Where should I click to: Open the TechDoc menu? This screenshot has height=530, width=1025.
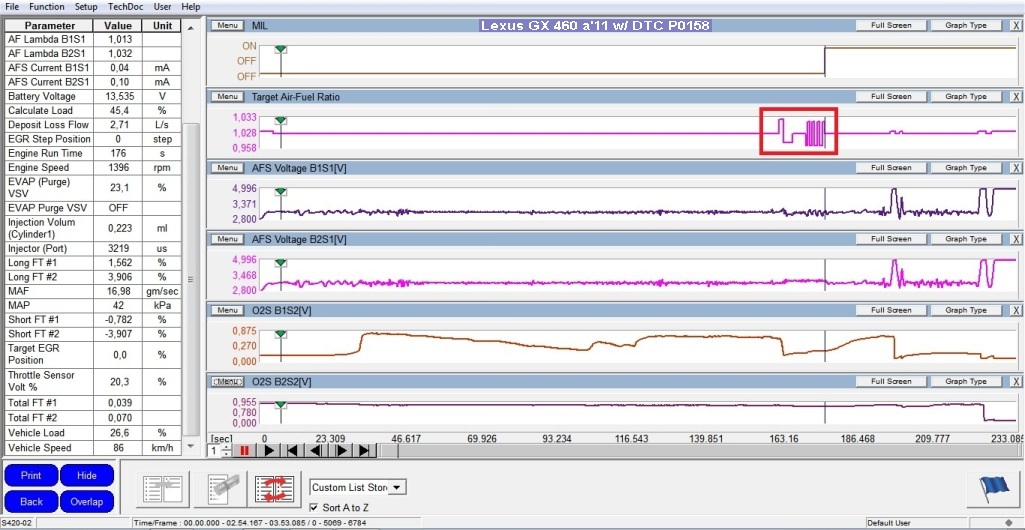[x=125, y=6]
